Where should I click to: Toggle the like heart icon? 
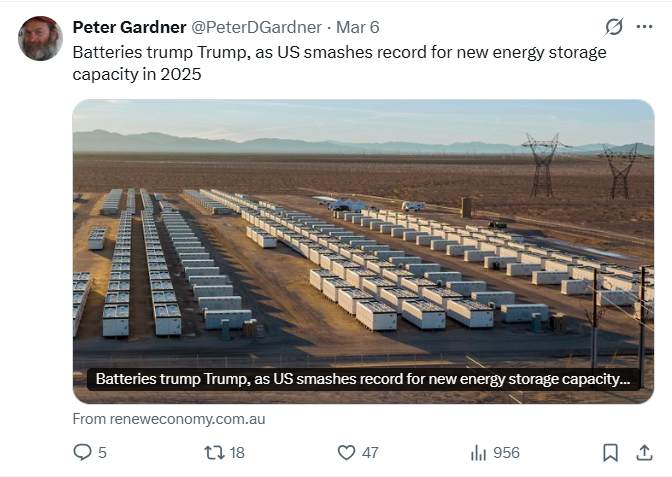[346, 453]
